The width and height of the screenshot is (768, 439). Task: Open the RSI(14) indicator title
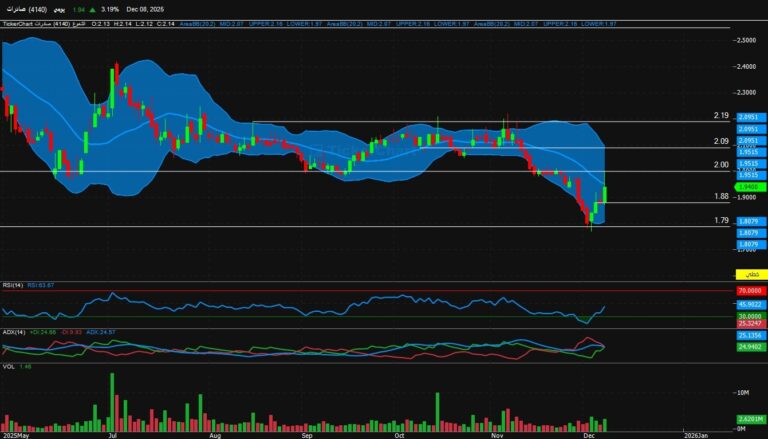pyautogui.click(x=14, y=285)
